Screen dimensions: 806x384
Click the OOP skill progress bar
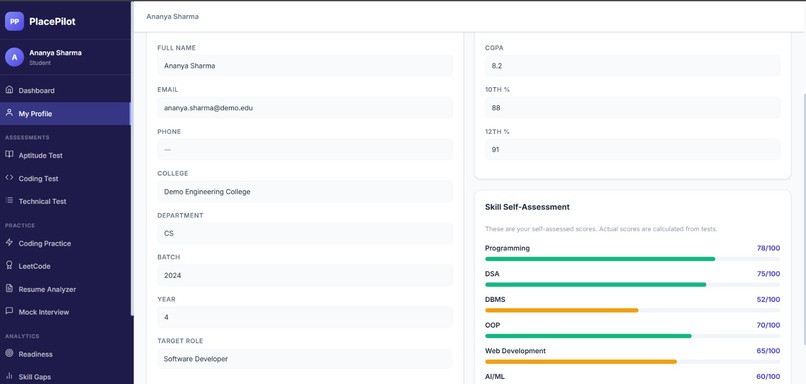pyautogui.click(x=632, y=336)
